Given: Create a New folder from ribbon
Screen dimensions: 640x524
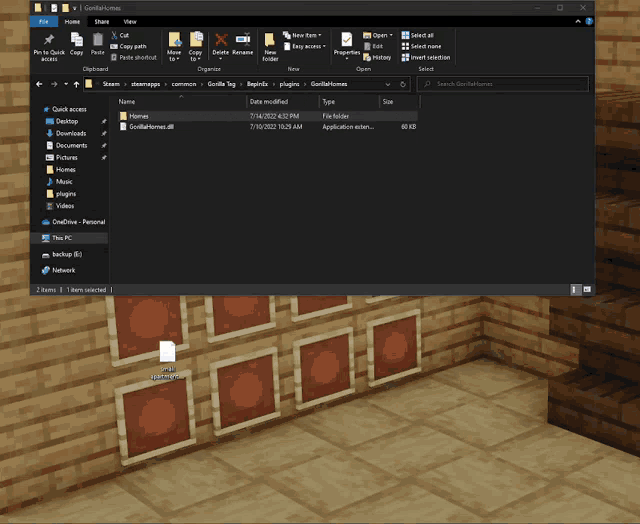Looking at the screenshot, I should [x=270, y=47].
